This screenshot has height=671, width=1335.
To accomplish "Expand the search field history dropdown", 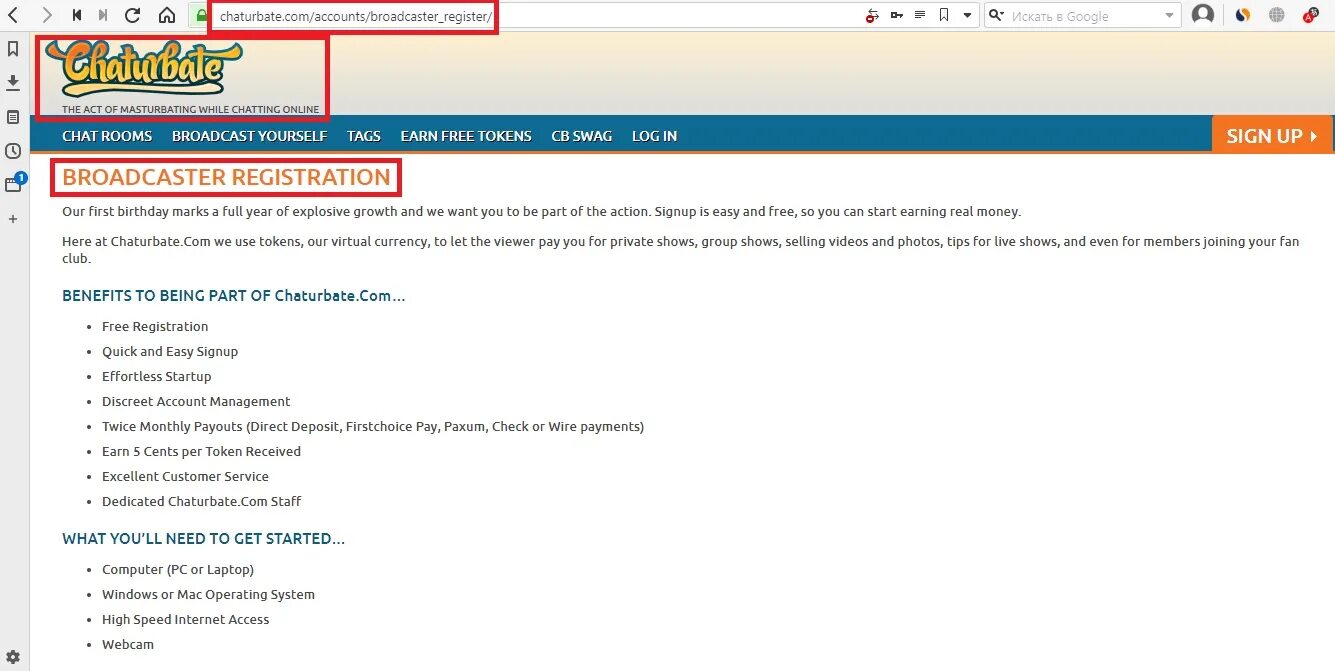I will pos(1169,15).
